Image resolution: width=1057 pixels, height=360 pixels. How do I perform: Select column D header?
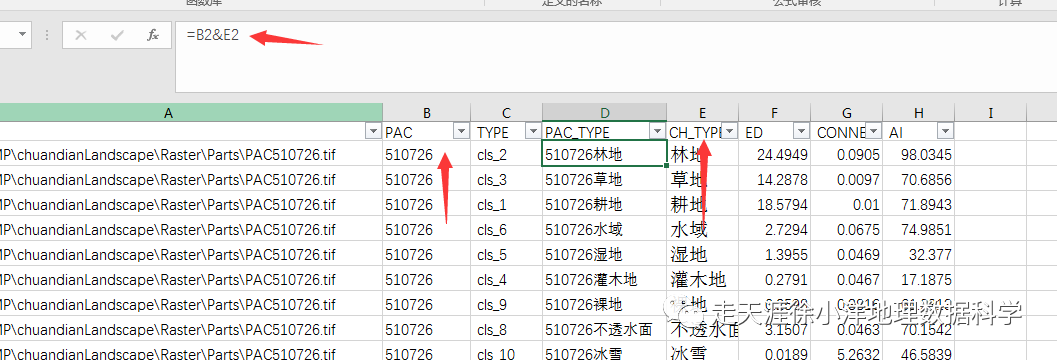(x=605, y=113)
